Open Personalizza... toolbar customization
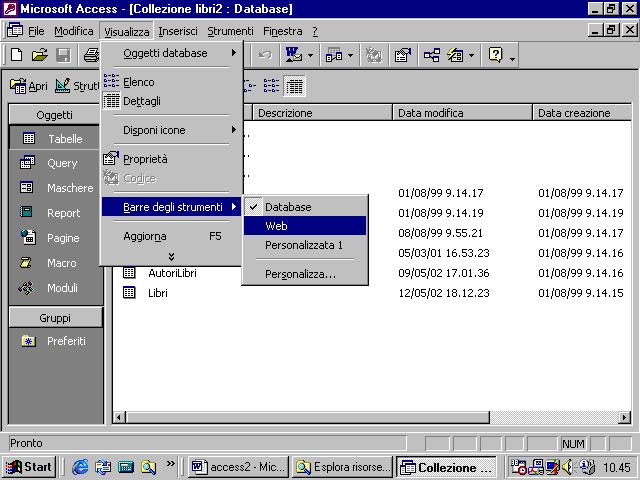The width and height of the screenshot is (640, 480). (305, 274)
